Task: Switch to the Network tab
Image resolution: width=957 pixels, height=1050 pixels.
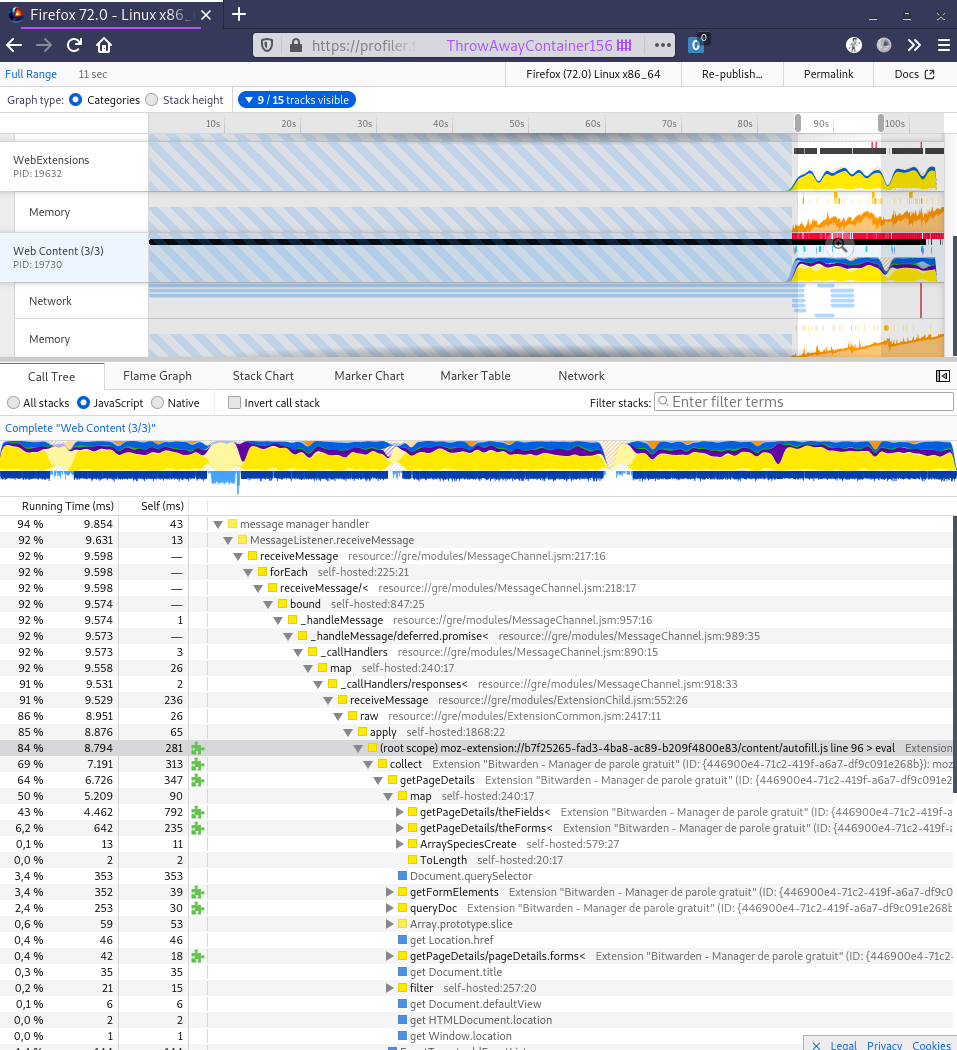Action: point(581,376)
